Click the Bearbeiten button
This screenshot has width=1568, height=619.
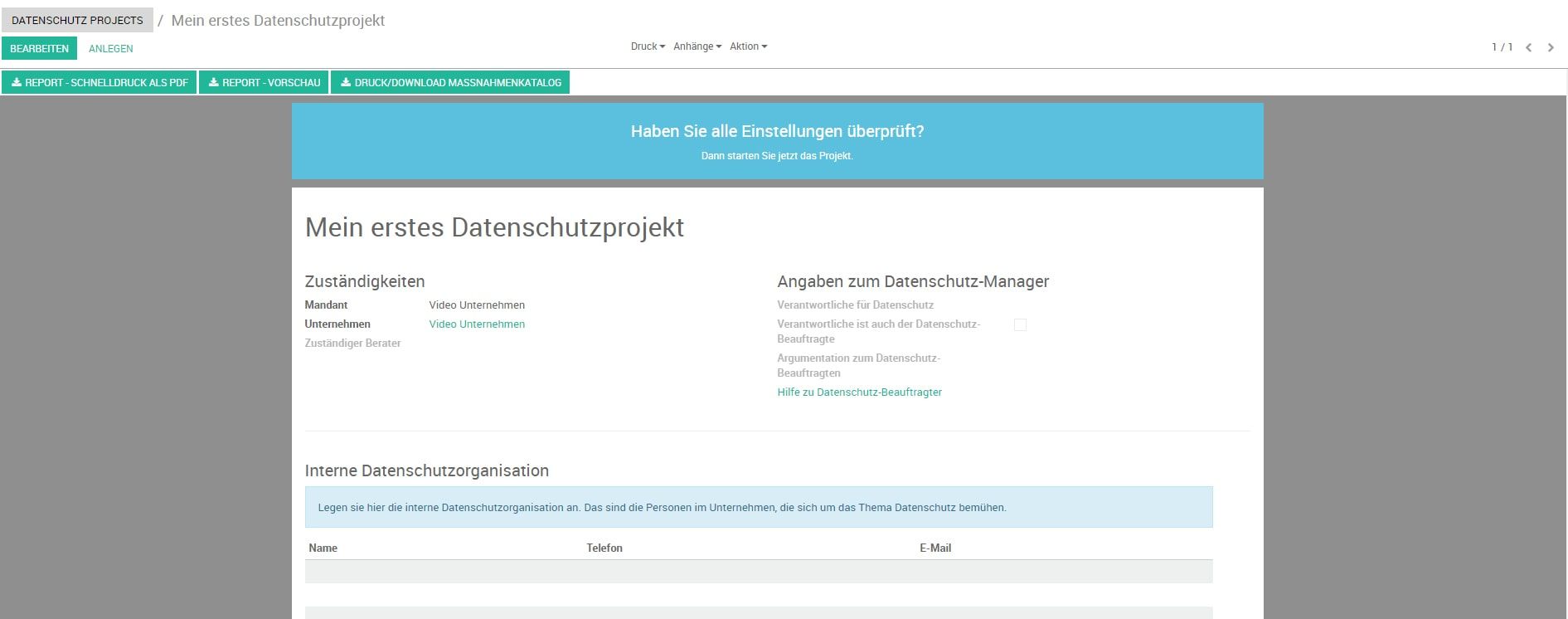tap(39, 49)
